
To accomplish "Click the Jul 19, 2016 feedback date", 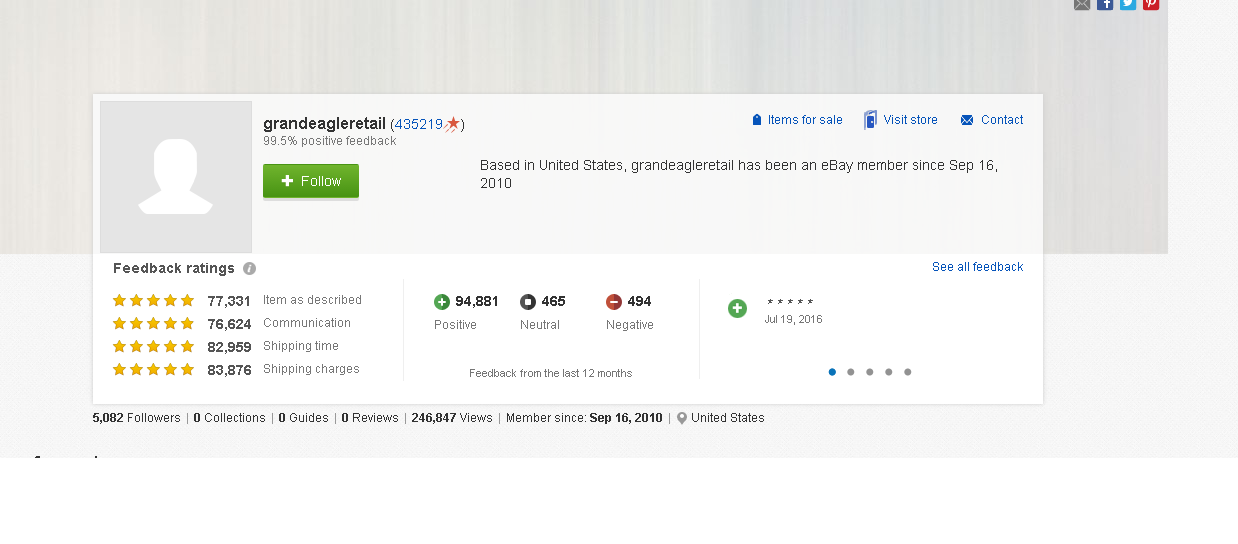I will click(794, 320).
